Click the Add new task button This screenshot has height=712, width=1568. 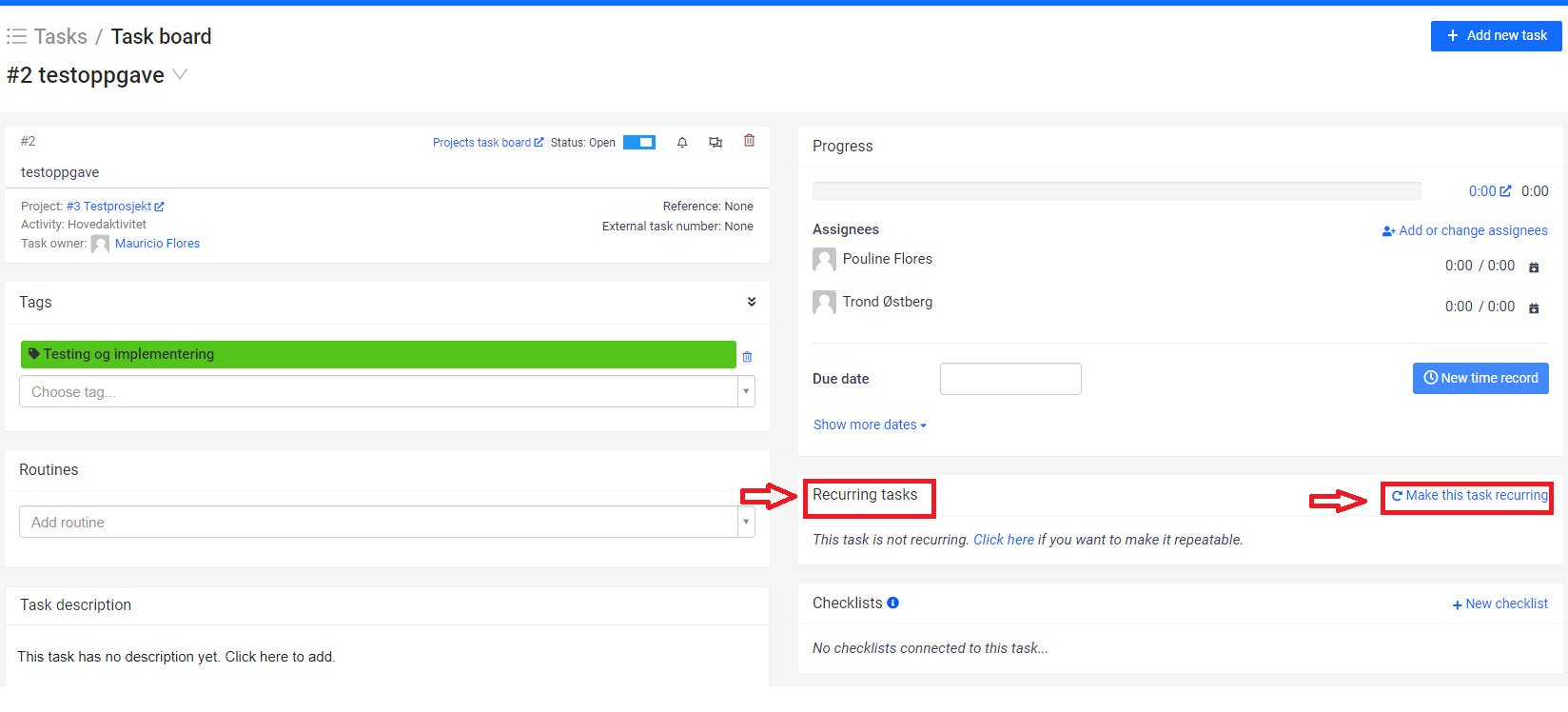click(1496, 35)
